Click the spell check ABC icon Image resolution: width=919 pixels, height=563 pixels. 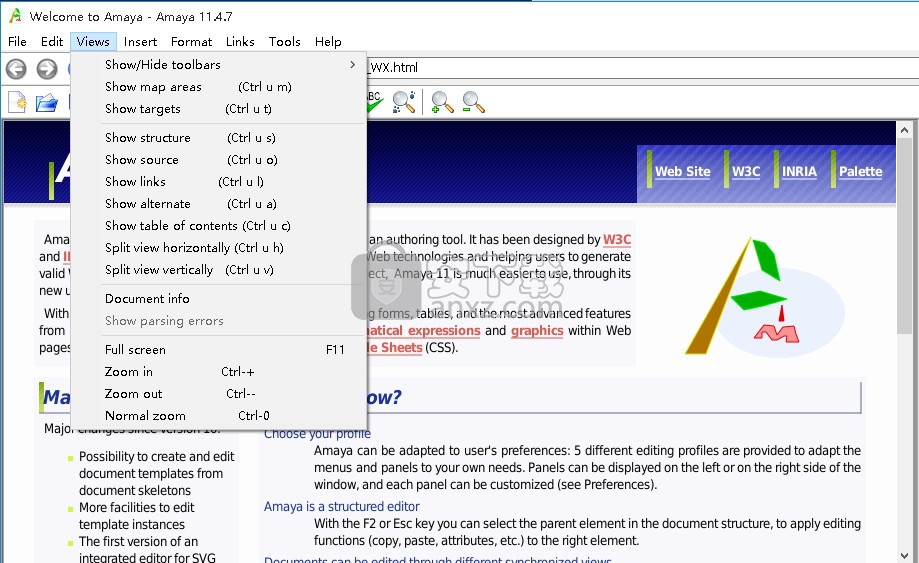pos(375,102)
